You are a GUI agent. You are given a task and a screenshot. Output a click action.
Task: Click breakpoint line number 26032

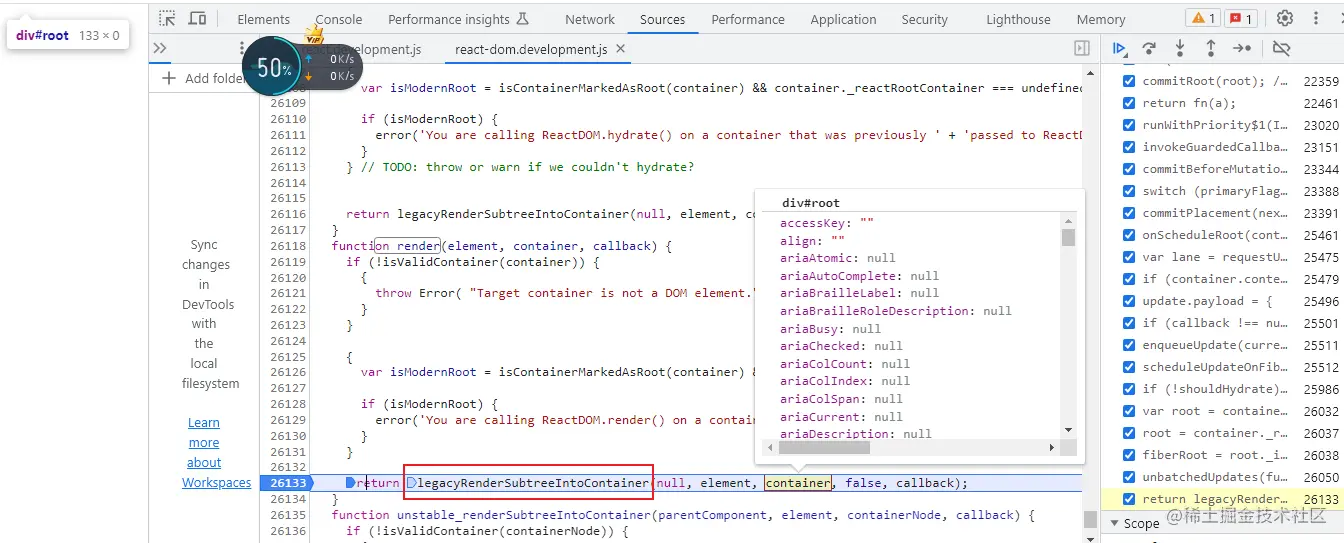click(x=1321, y=411)
